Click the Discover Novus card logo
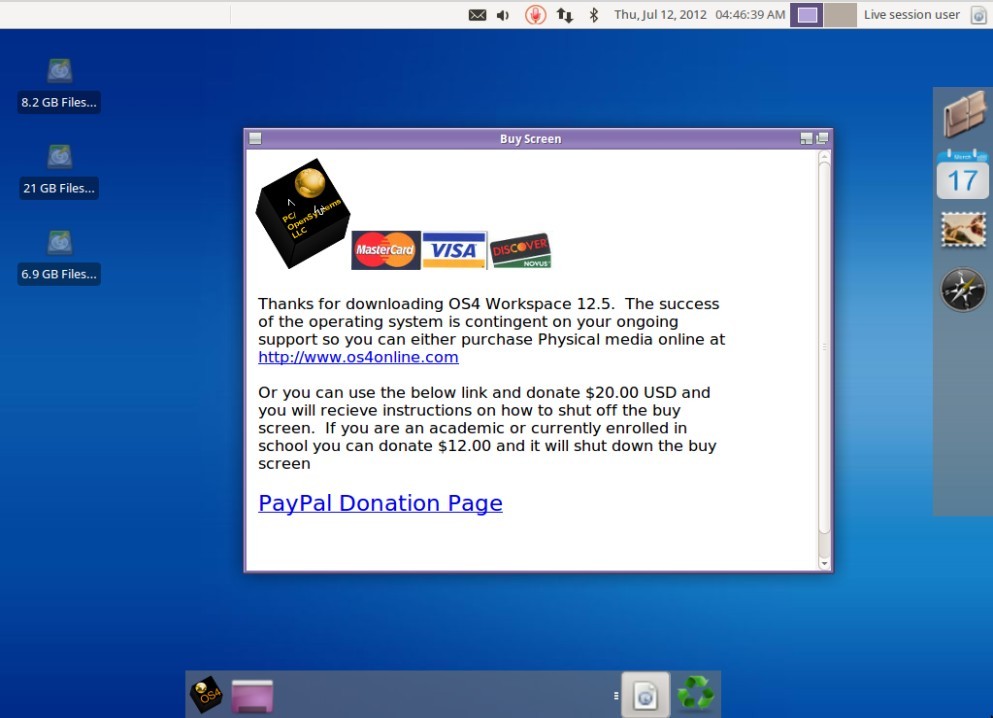The height and width of the screenshot is (718, 993). pos(521,251)
